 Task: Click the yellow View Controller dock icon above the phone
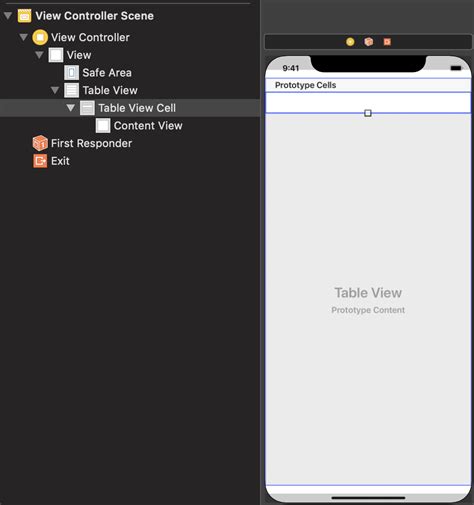click(x=350, y=42)
